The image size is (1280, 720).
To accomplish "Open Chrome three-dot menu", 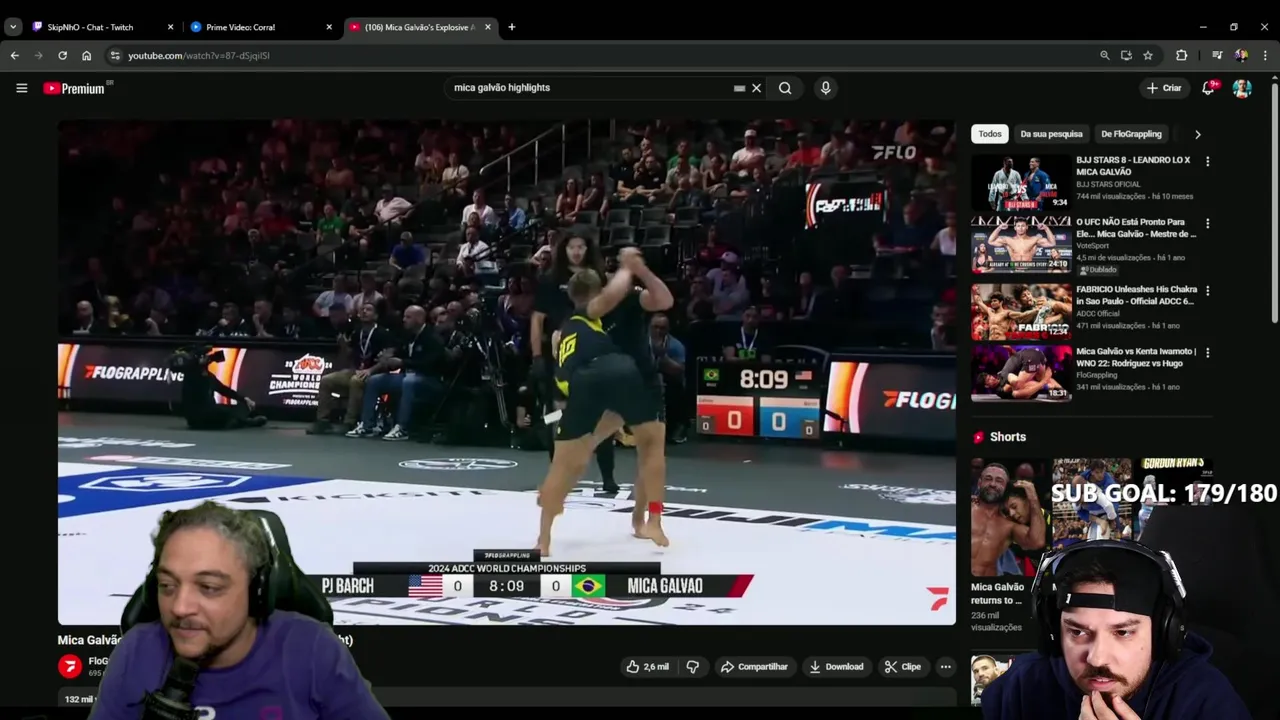I will pyautogui.click(x=1265, y=56).
